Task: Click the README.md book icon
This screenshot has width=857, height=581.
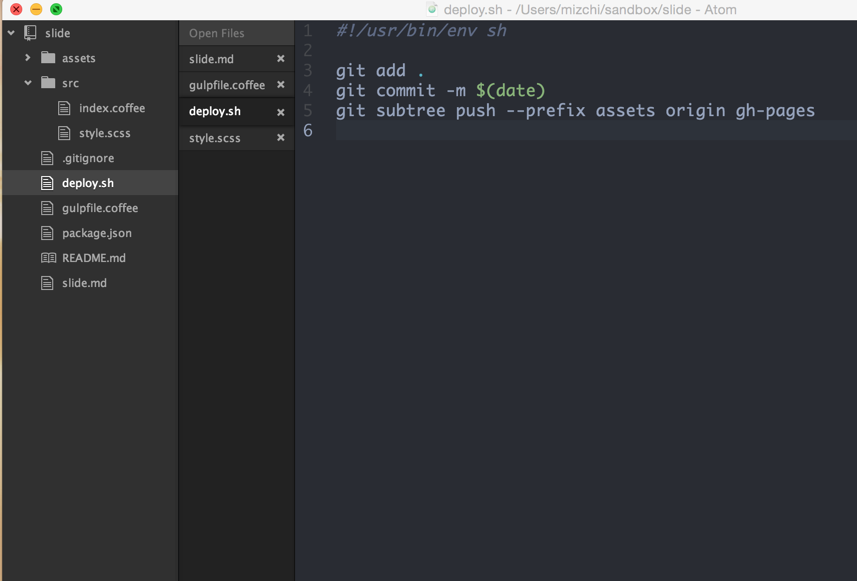Action: [x=48, y=258]
